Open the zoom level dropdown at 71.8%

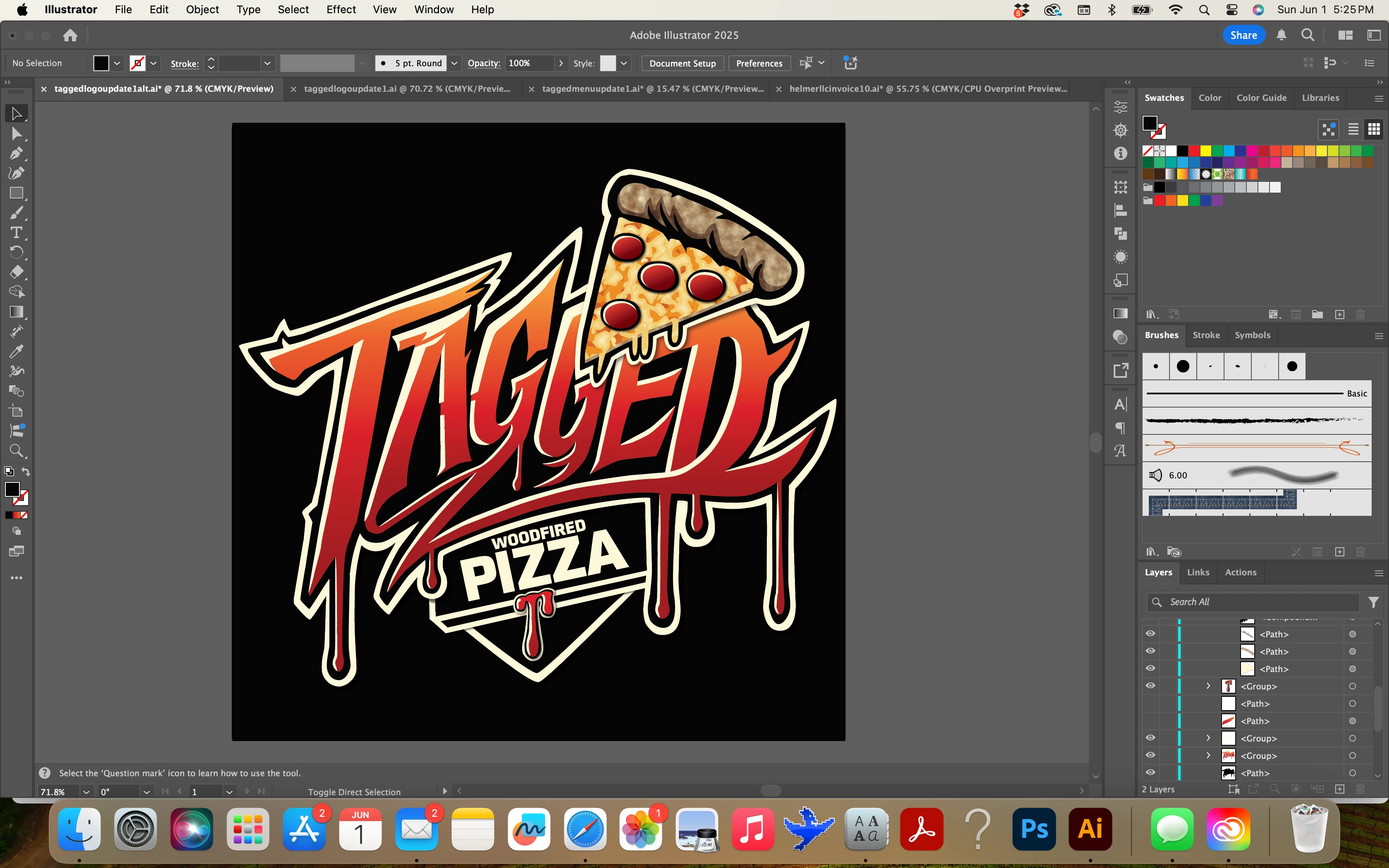[86, 792]
